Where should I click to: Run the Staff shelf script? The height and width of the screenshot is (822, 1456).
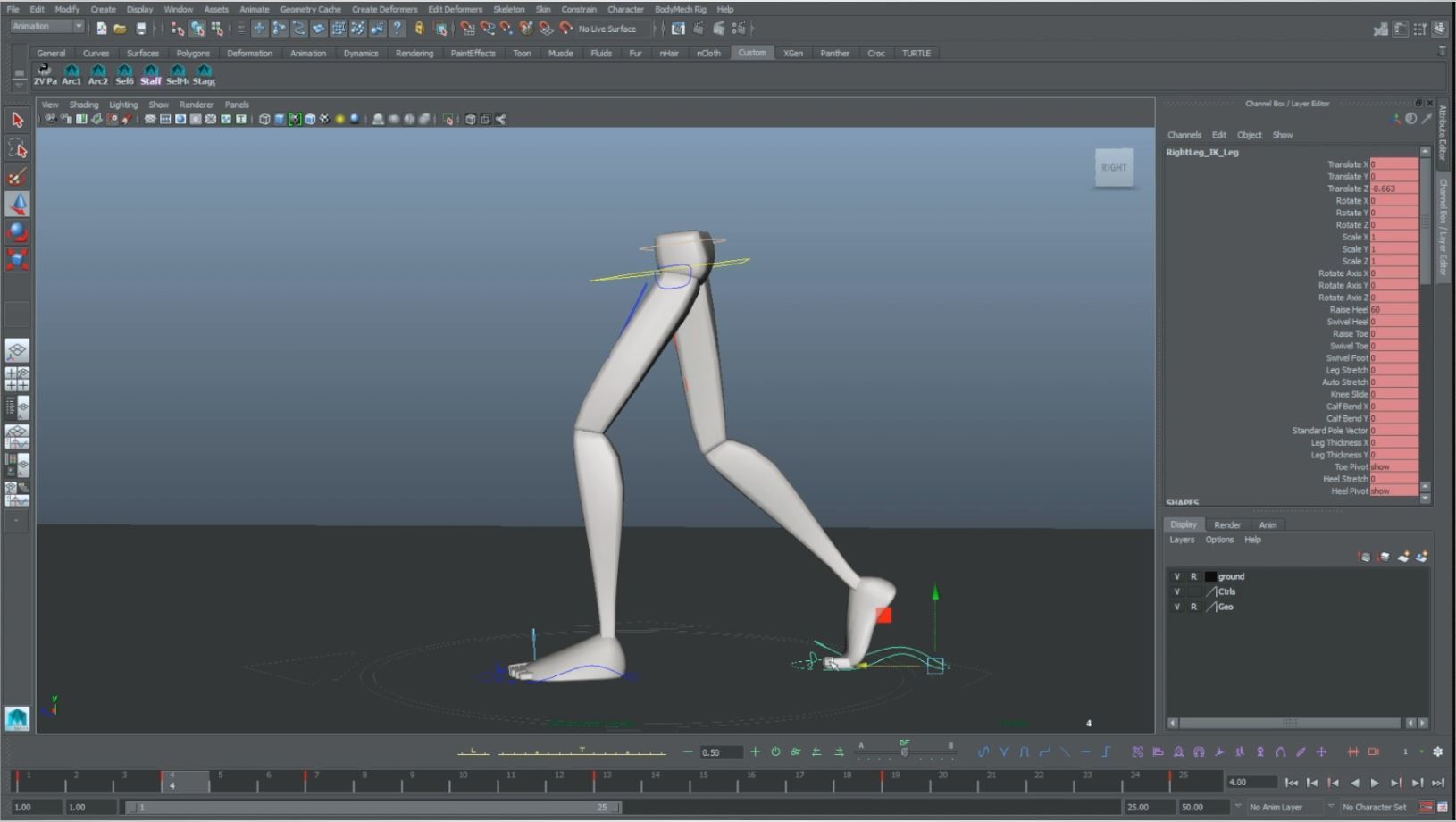(x=151, y=75)
